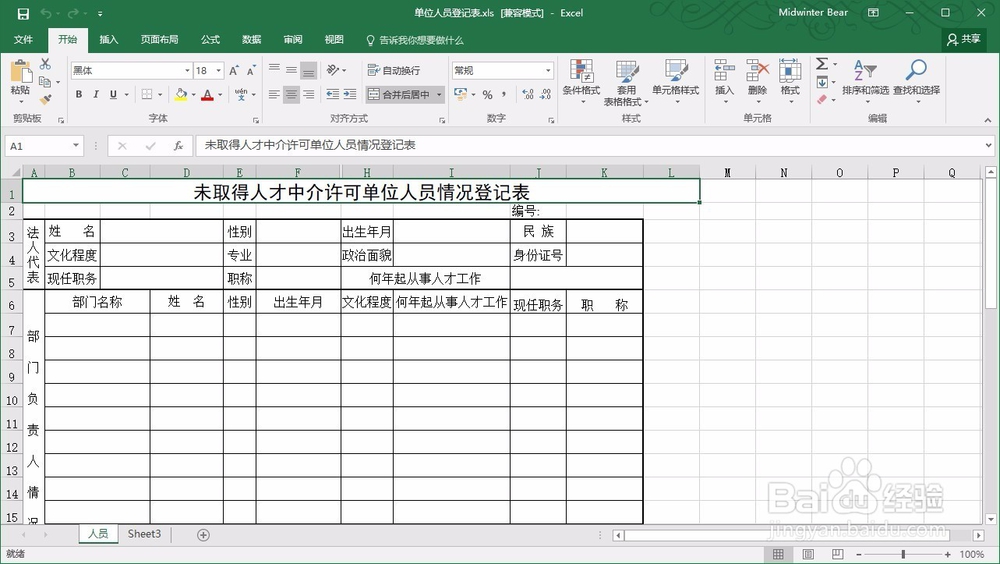
Task: Click the font color red A swatch
Action: pyautogui.click(x=207, y=95)
